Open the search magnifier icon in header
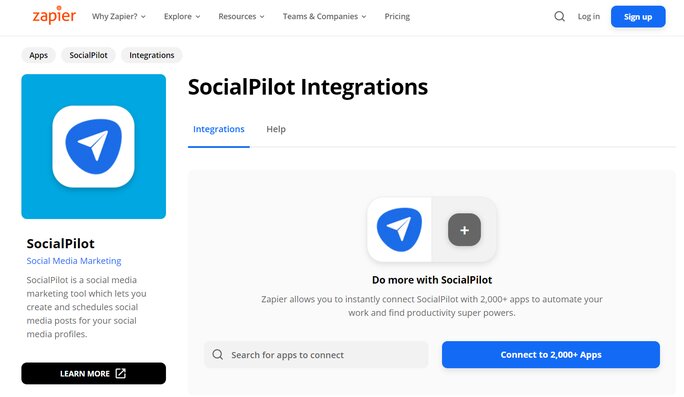 (x=559, y=17)
